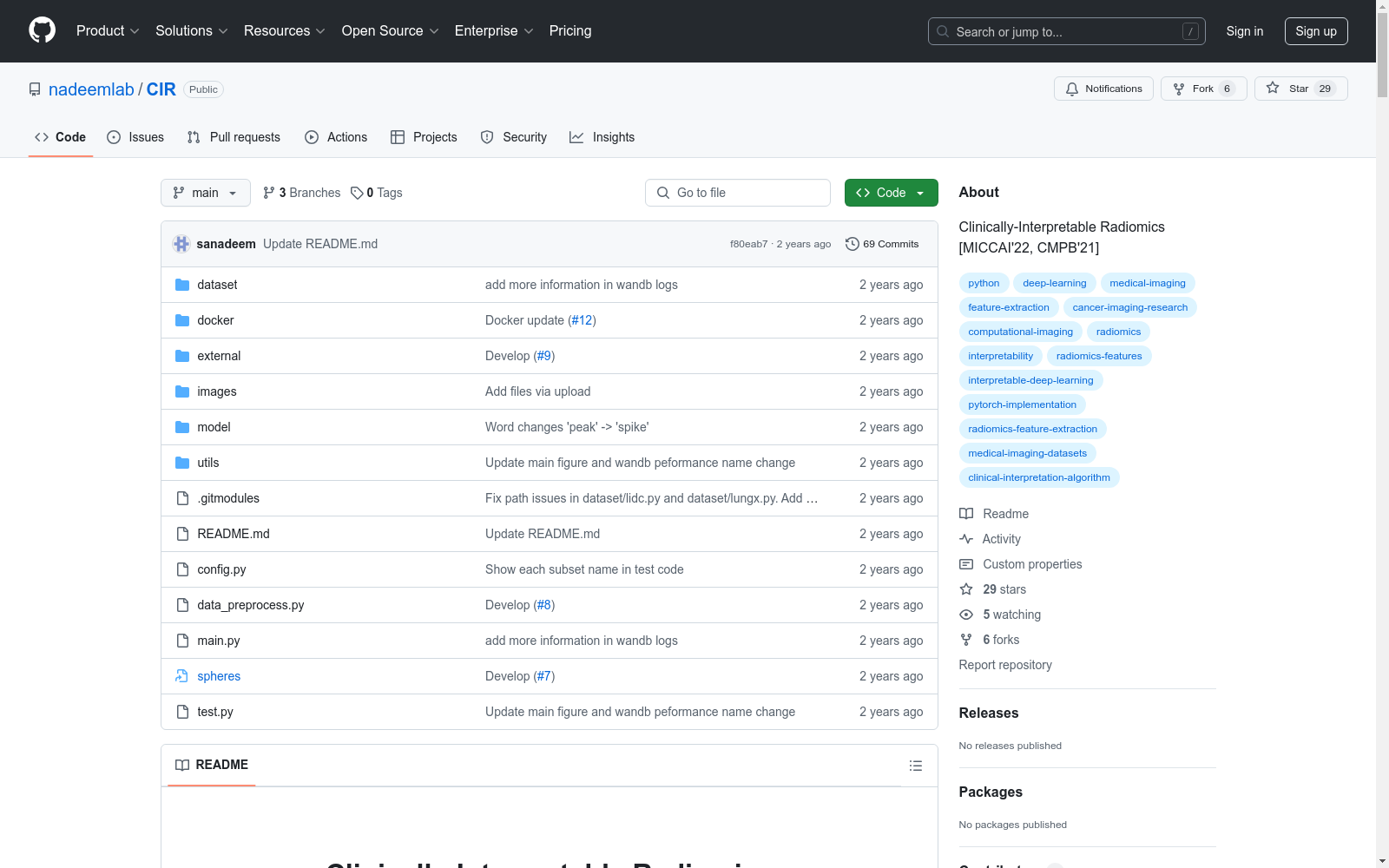This screenshot has height=868, width=1389.
Task: Open the images folder
Action: (x=217, y=391)
